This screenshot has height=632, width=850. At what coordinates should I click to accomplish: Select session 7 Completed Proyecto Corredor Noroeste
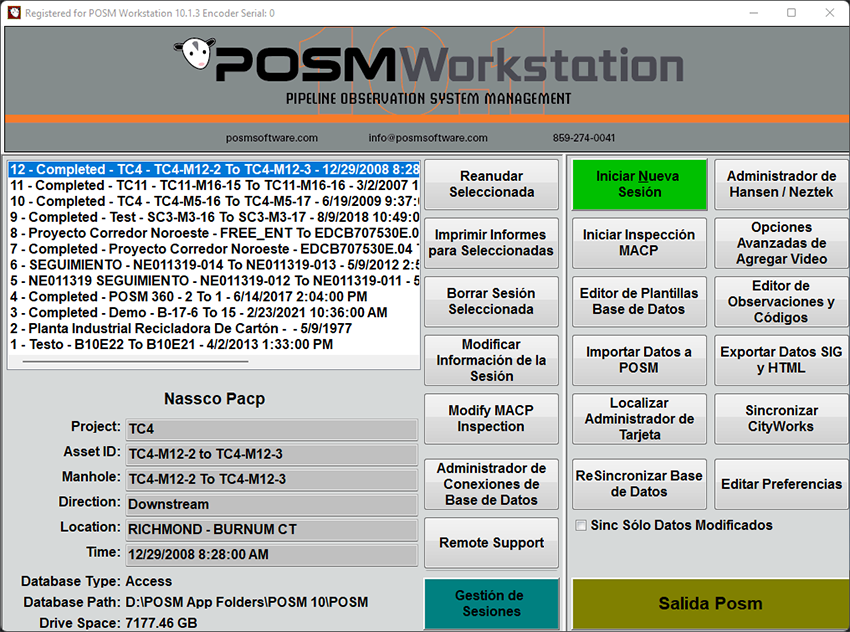click(x=214, y=249)
